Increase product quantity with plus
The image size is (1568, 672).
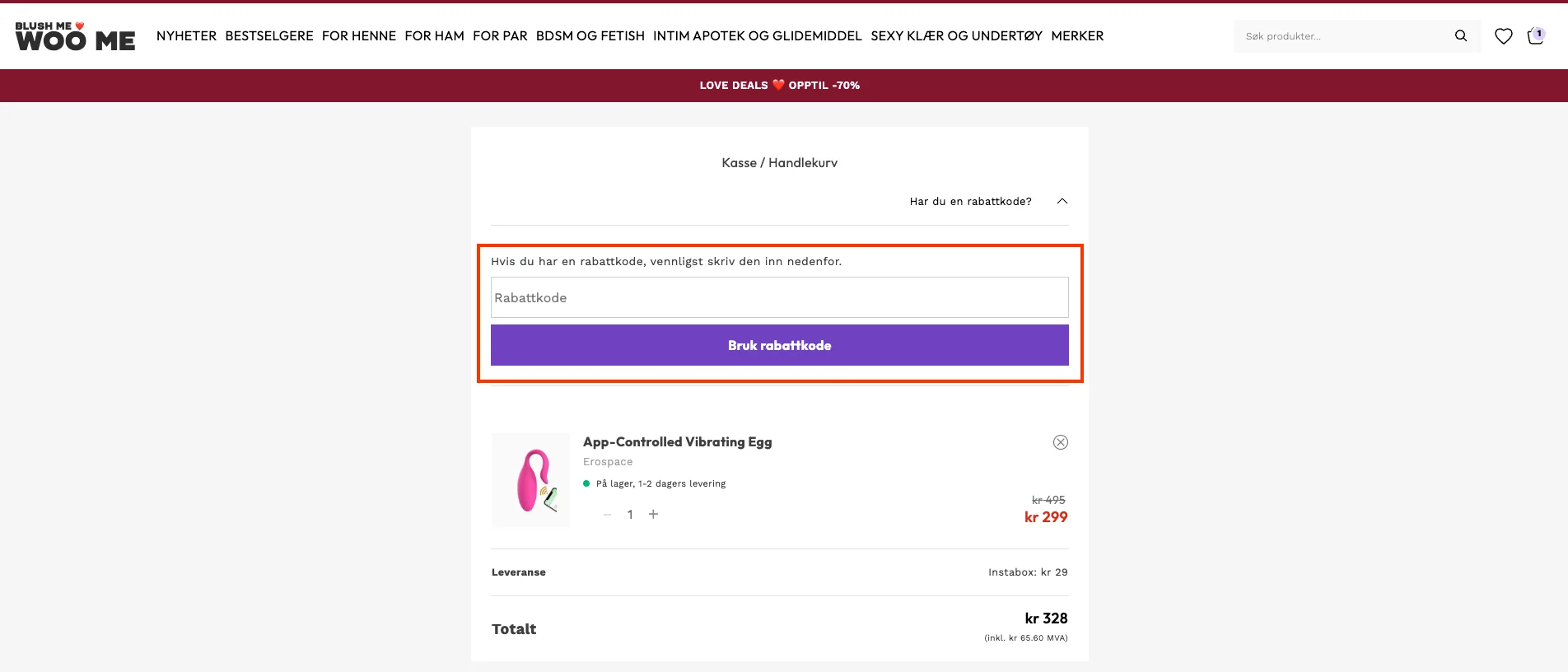(x=653, y=514)
